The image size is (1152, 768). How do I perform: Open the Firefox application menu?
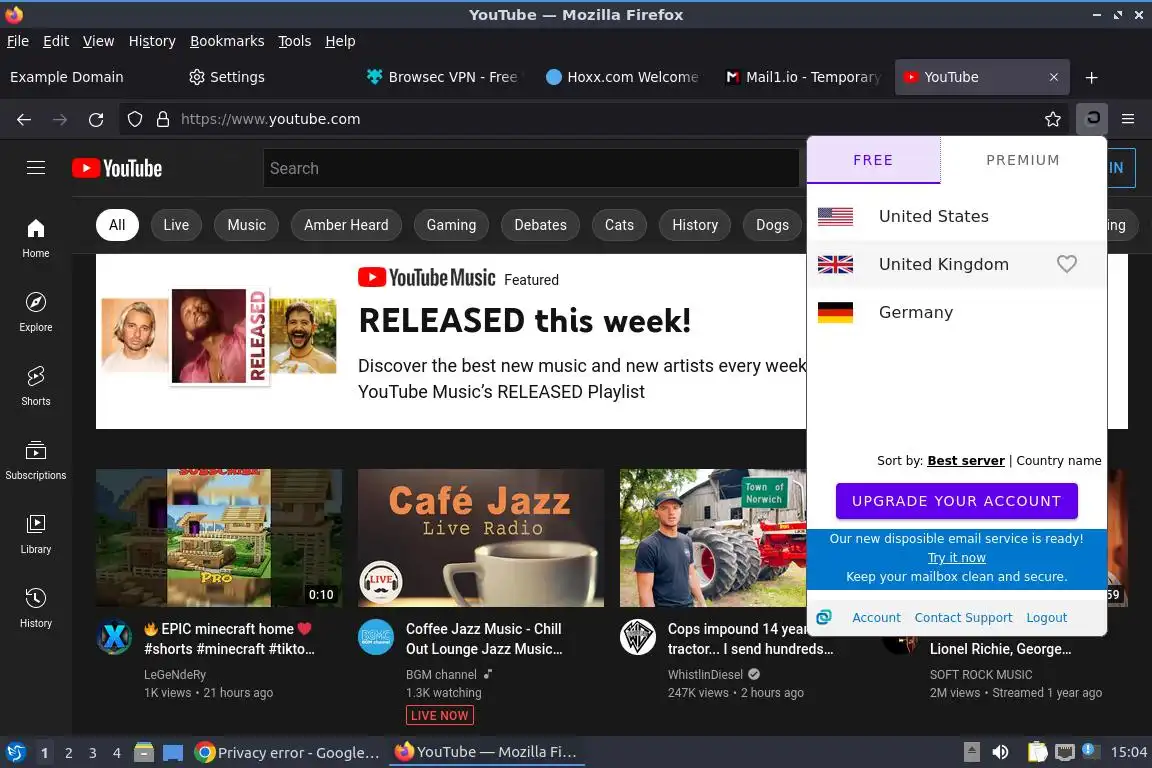tap(1128, 119)
